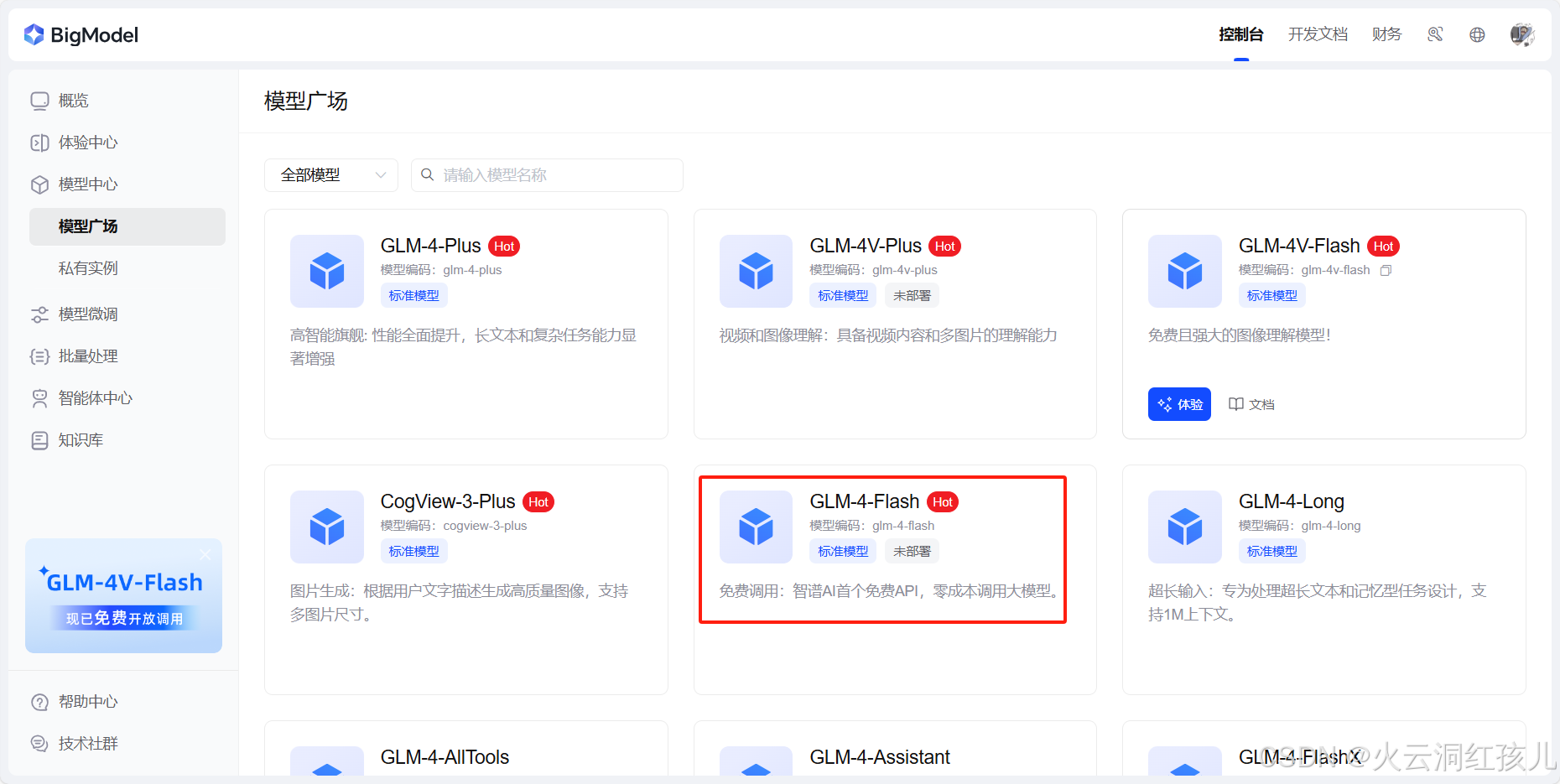
Task: Open the GLM-4-Plus model title
Action: (430, 246)
